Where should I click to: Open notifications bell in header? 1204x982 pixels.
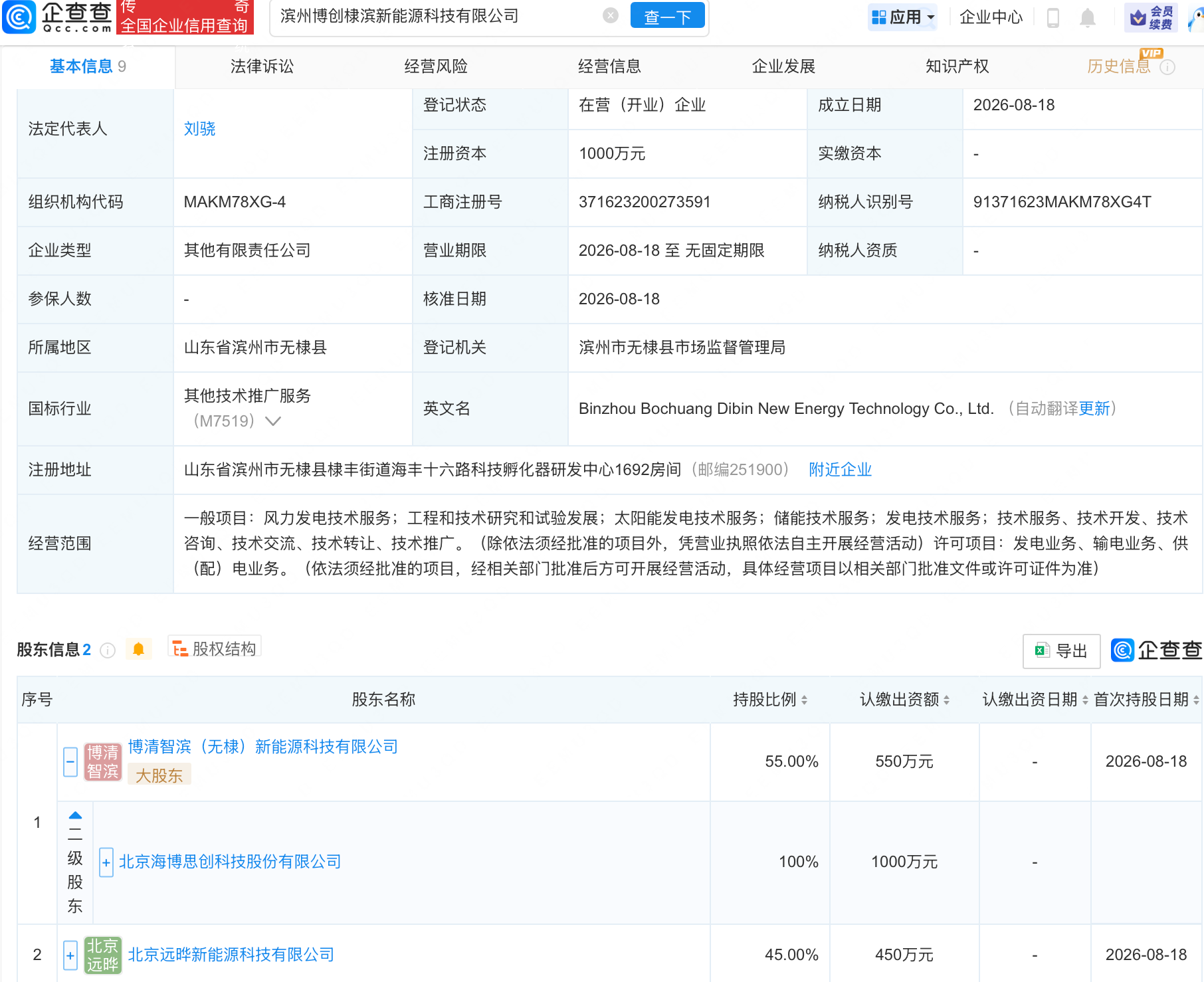1087,17
